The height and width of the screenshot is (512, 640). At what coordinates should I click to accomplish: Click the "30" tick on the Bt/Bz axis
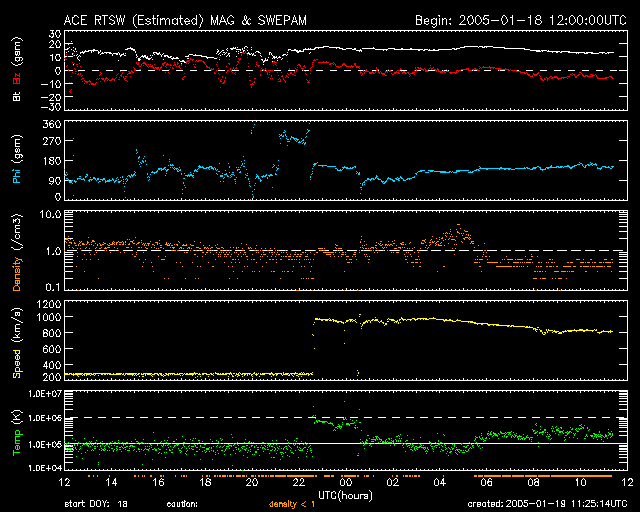tap(55, 33)
